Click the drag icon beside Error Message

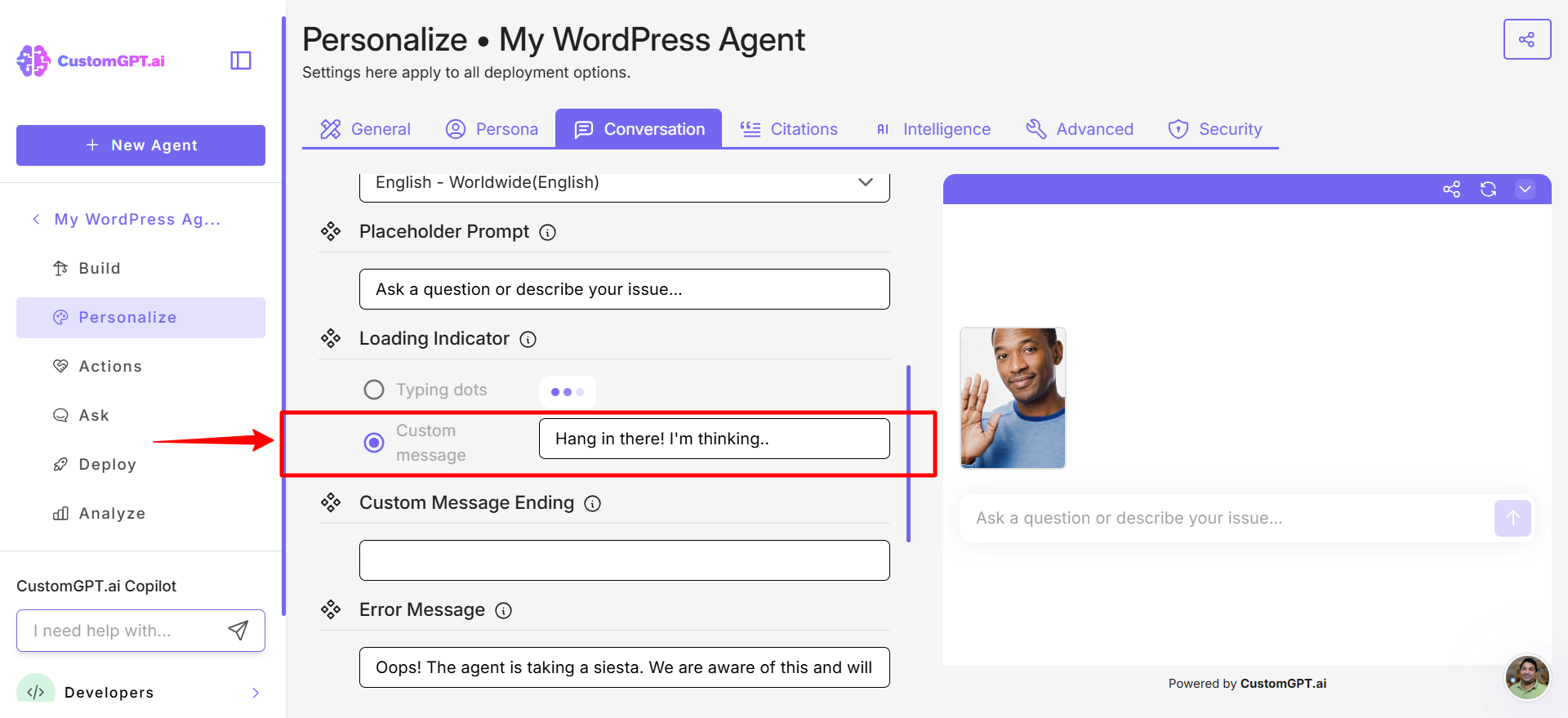pos(331,610)
